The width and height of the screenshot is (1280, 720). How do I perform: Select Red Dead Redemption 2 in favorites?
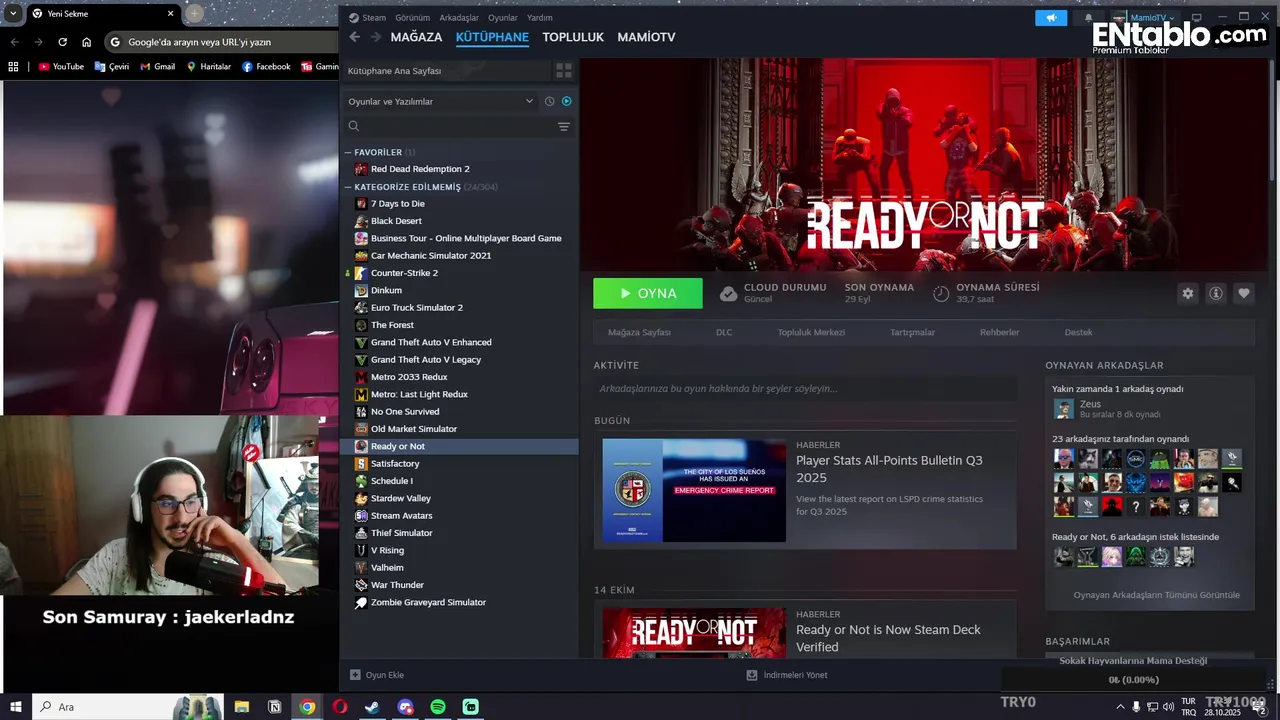pos(420,169)
